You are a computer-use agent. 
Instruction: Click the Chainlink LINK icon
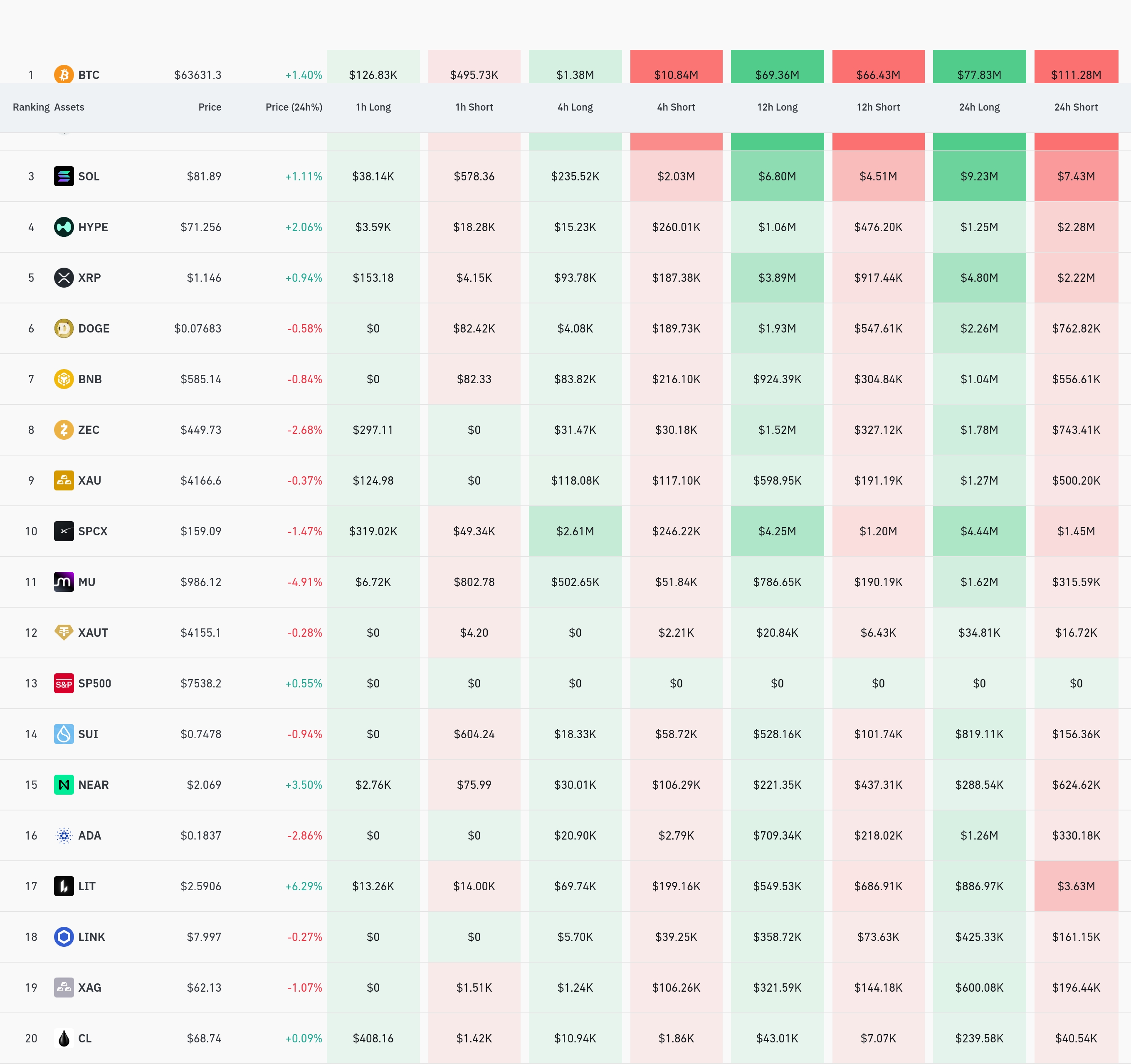point(64,937)
